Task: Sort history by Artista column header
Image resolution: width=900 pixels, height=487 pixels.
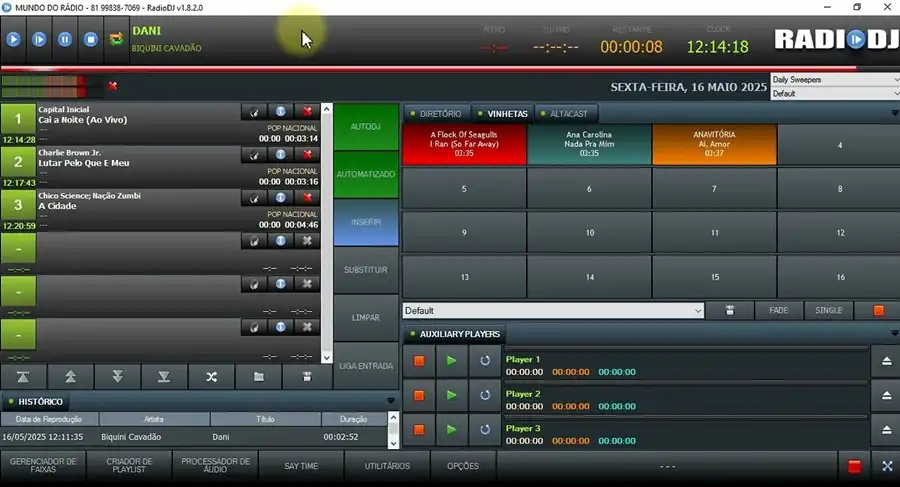Action: [154, 419]
